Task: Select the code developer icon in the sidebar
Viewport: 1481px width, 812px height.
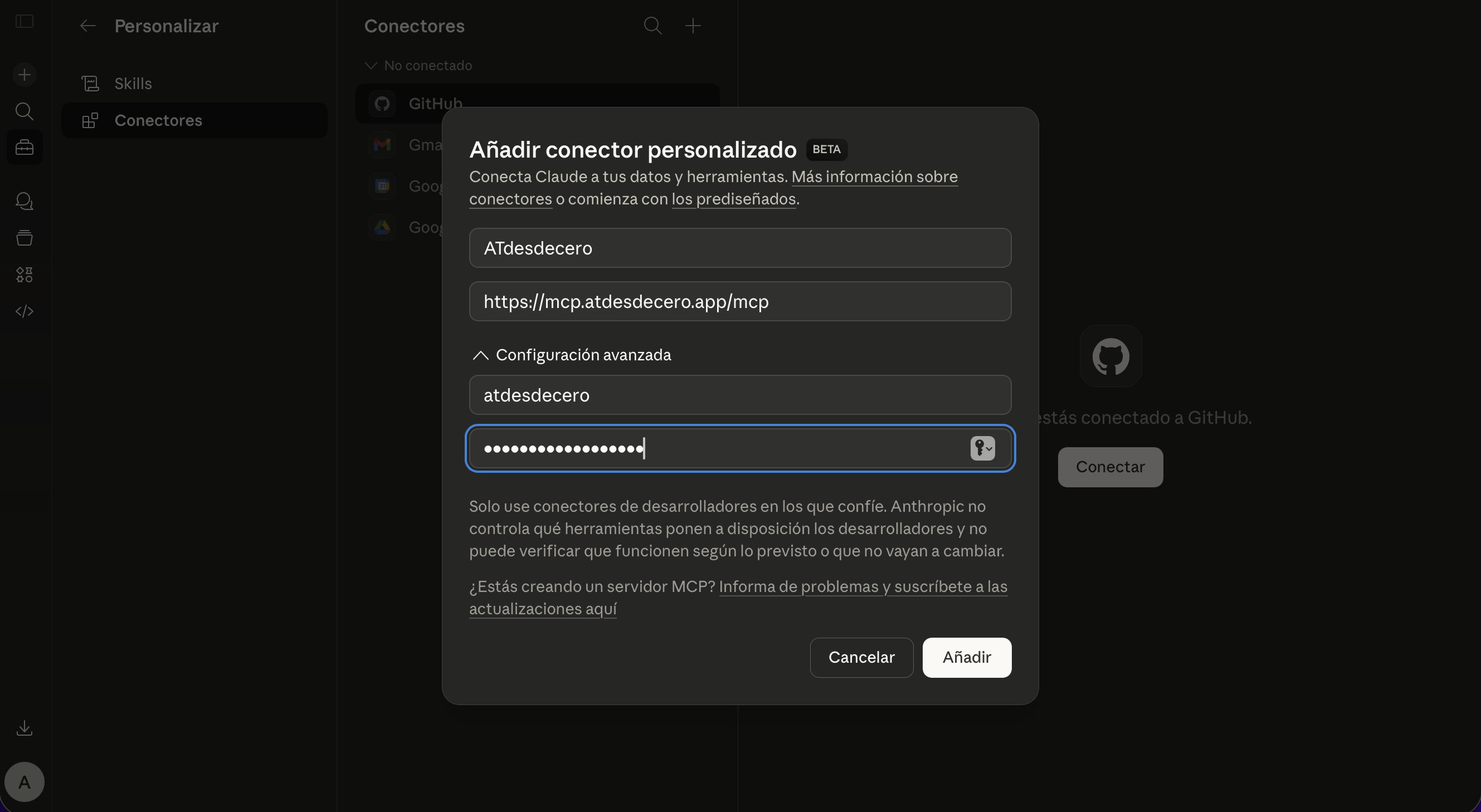Action: (x=24, y=311)
